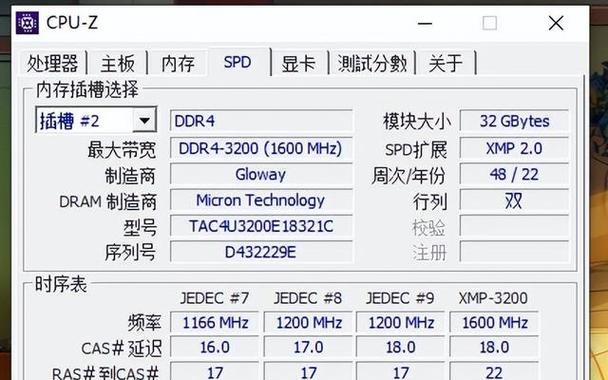Click the JEDEC #9 1200 MHz frequency cell
Viewport: 608px width, 380px height.
pos(400,323)
